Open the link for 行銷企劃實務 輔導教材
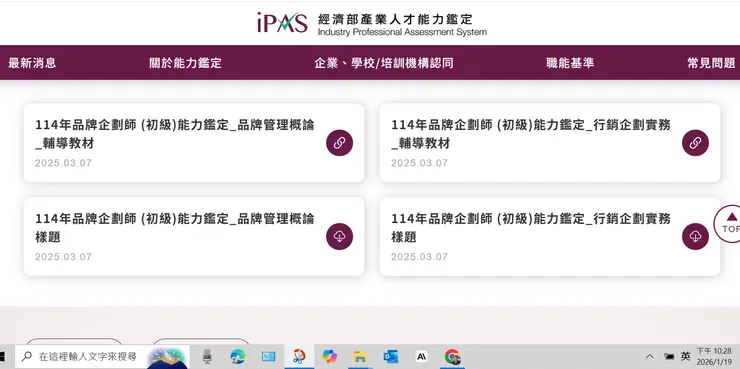740x369 pixels. [695, 143]
